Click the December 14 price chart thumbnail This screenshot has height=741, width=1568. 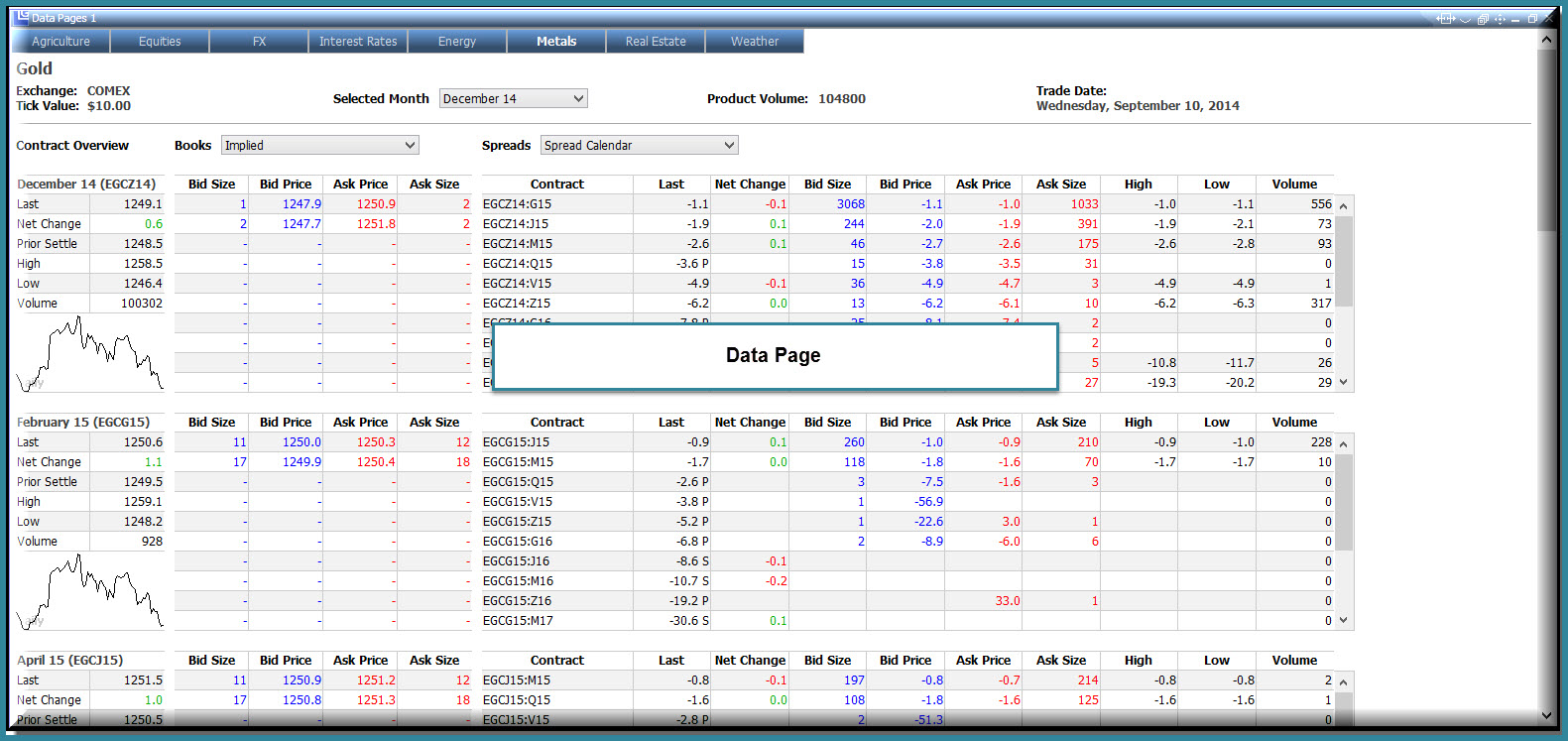point(89,353)
